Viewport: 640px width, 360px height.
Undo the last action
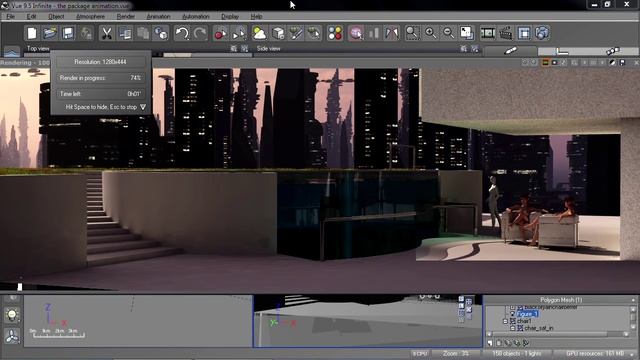point(182,33)
